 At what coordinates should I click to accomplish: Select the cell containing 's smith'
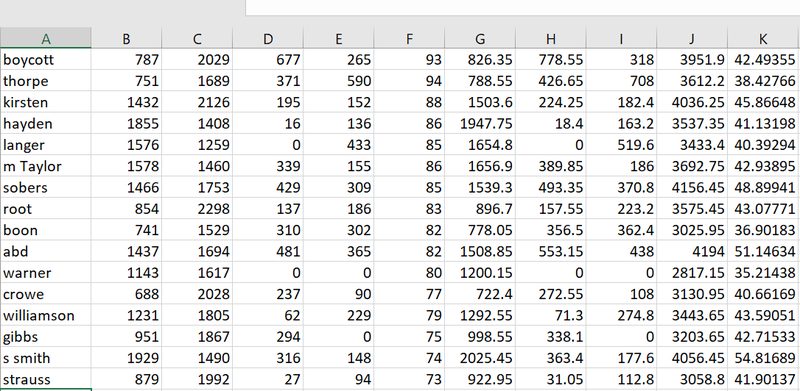pos(46,358)
